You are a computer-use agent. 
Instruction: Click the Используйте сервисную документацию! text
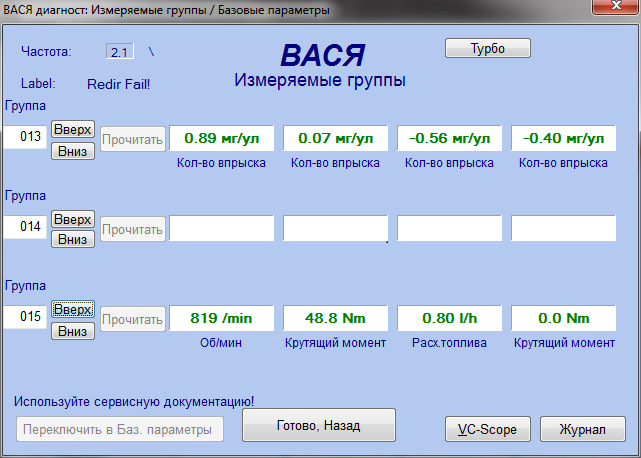point(134,401)
